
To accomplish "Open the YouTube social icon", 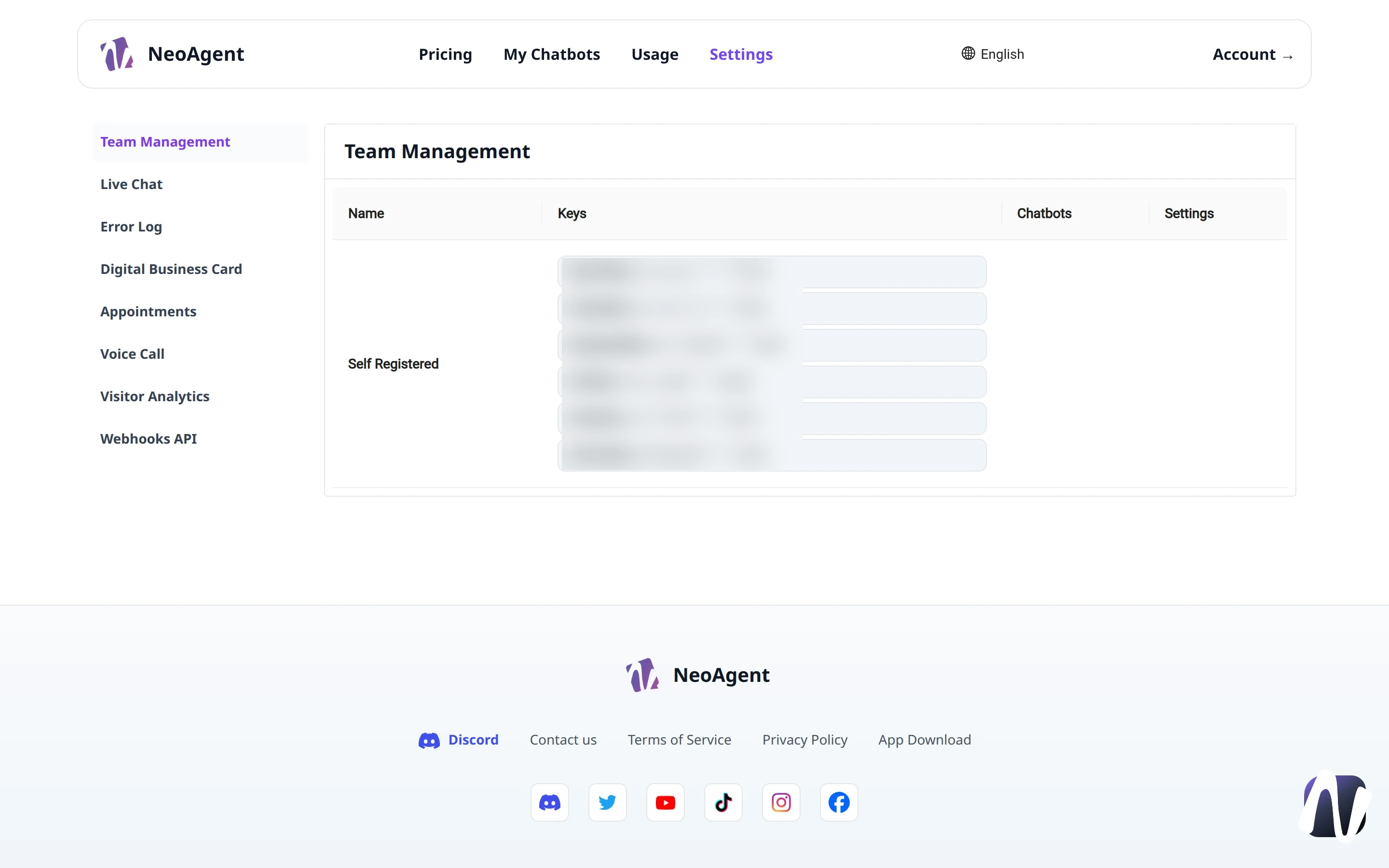I will pos(665,802).
